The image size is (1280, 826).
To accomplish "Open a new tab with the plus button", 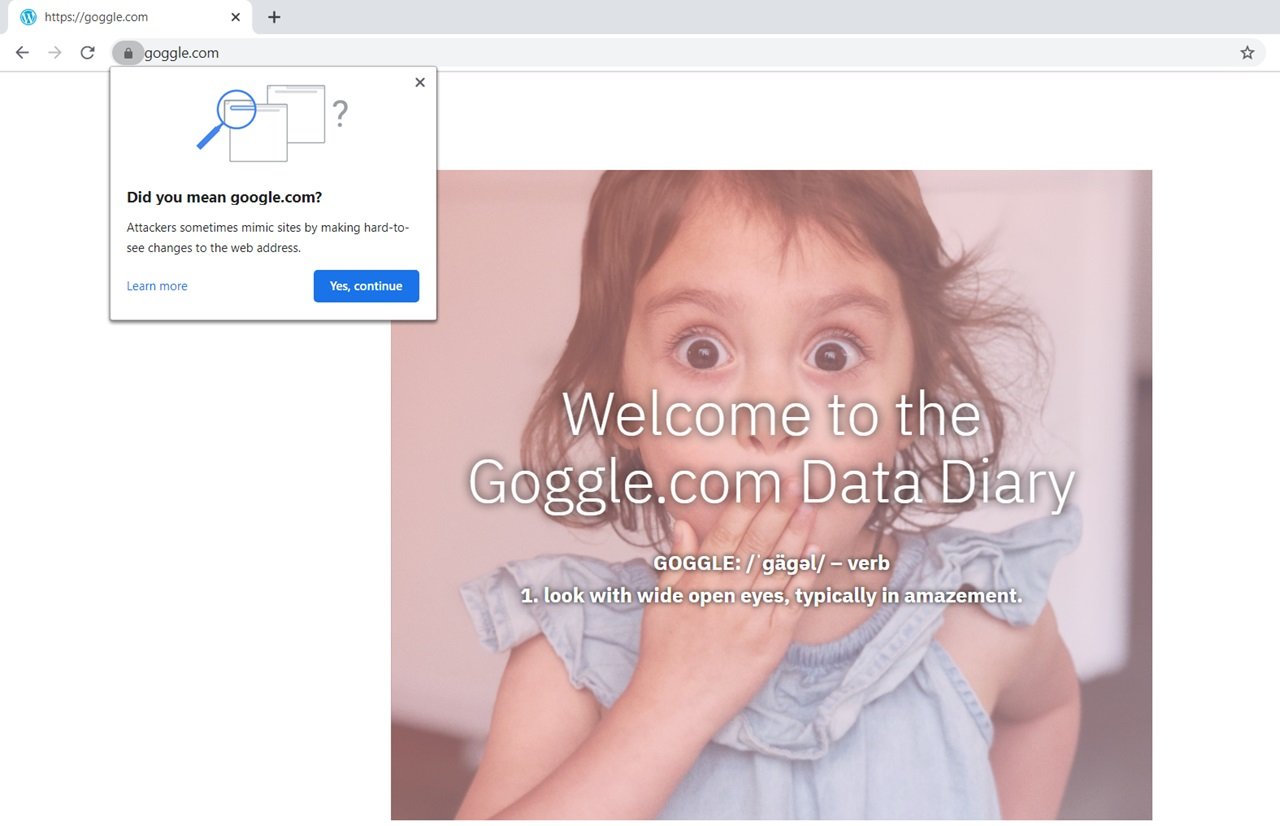I will tap(274, 17).
